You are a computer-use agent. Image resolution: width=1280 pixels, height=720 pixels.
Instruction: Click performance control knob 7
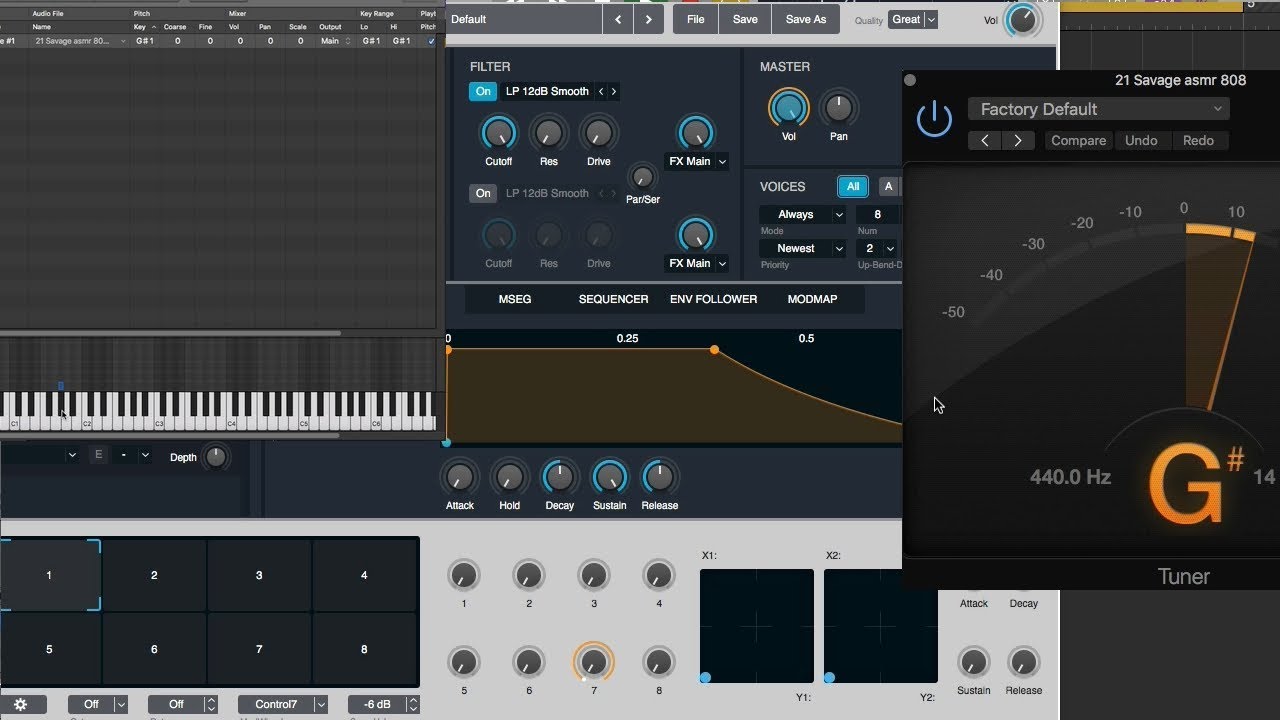tap(593, 661)
